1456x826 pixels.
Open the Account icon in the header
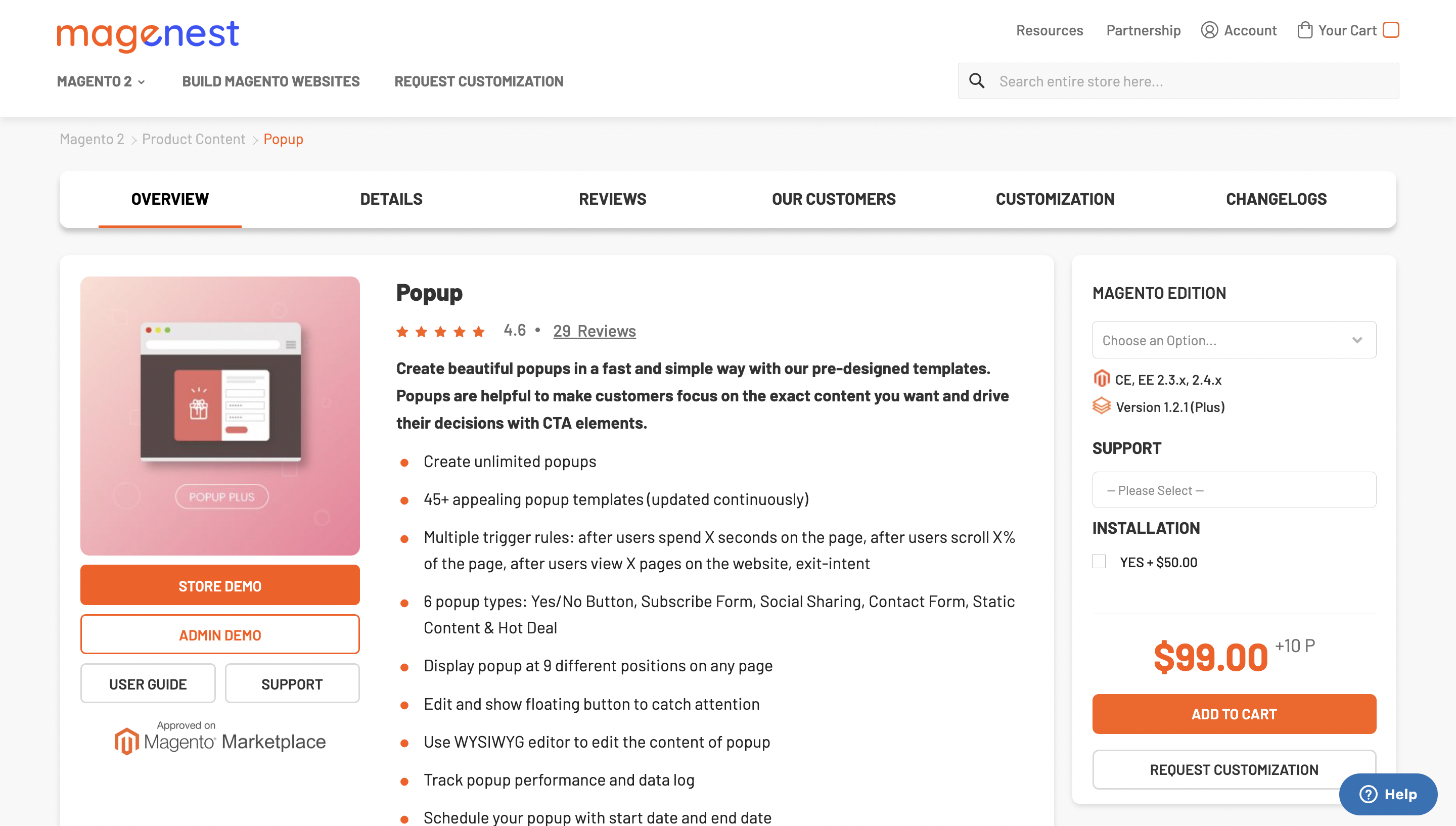(1209, 30)
